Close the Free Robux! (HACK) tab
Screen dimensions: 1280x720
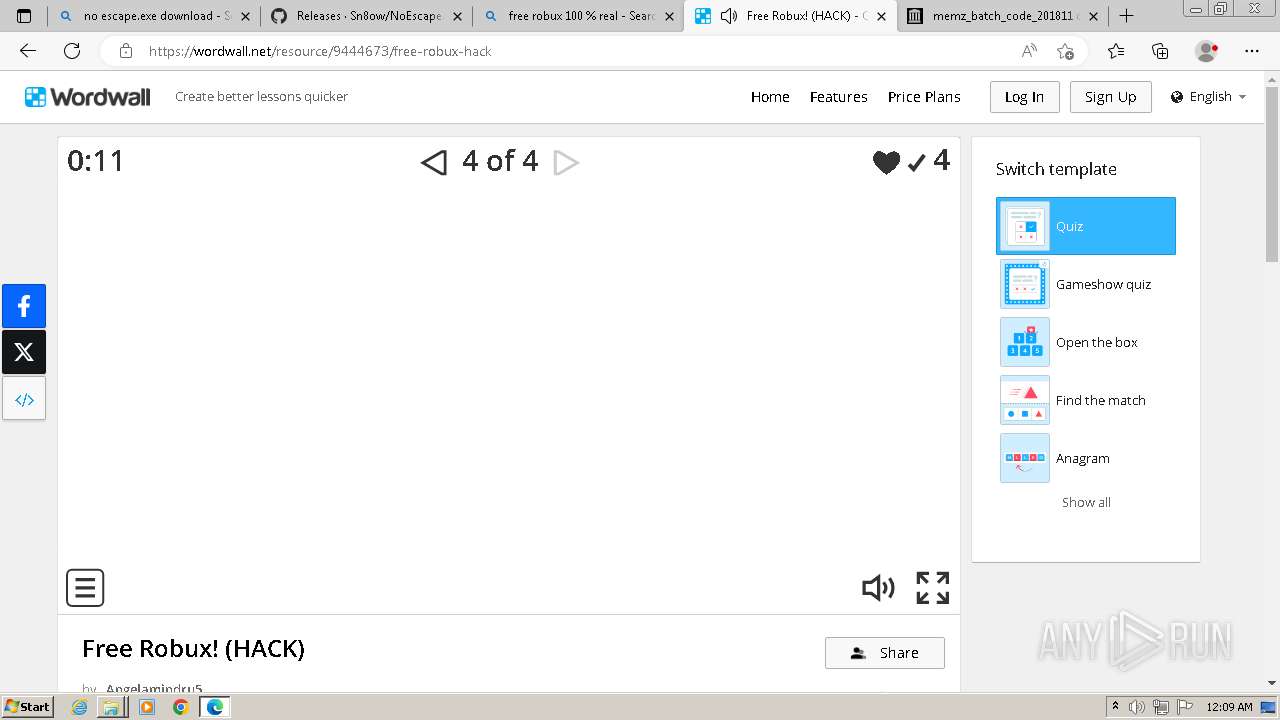(x=881, y=16)
